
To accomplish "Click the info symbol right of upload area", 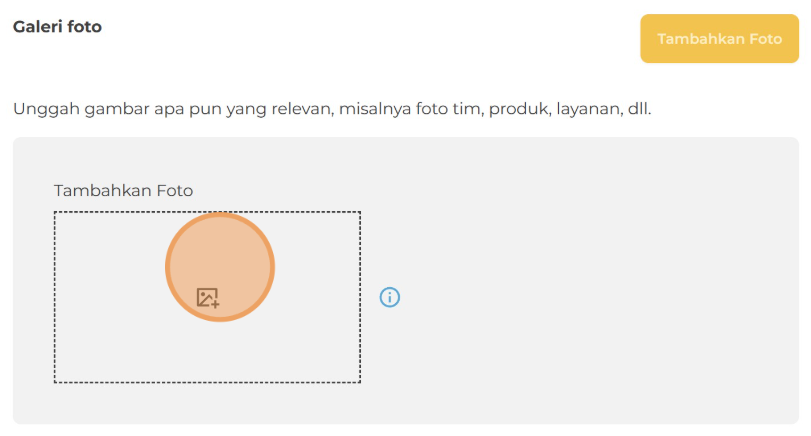I will click(390, 297).
